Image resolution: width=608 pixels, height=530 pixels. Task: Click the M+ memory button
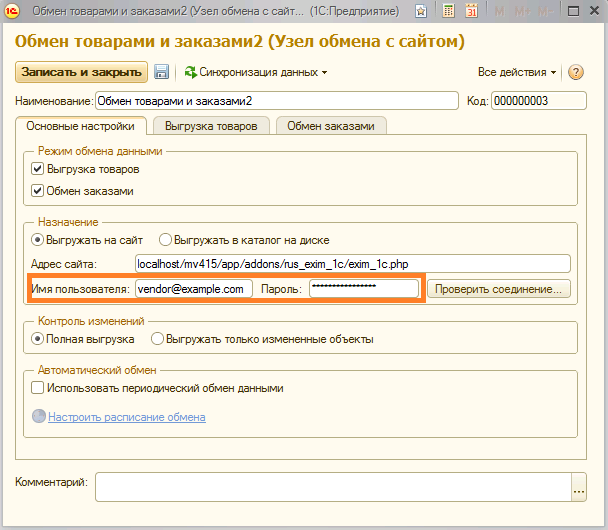point(522,12)
